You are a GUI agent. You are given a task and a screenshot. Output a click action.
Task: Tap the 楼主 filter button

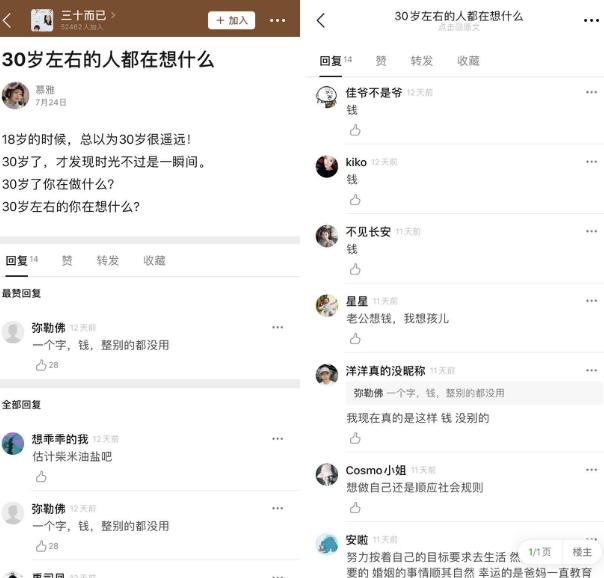coord(582,552)
